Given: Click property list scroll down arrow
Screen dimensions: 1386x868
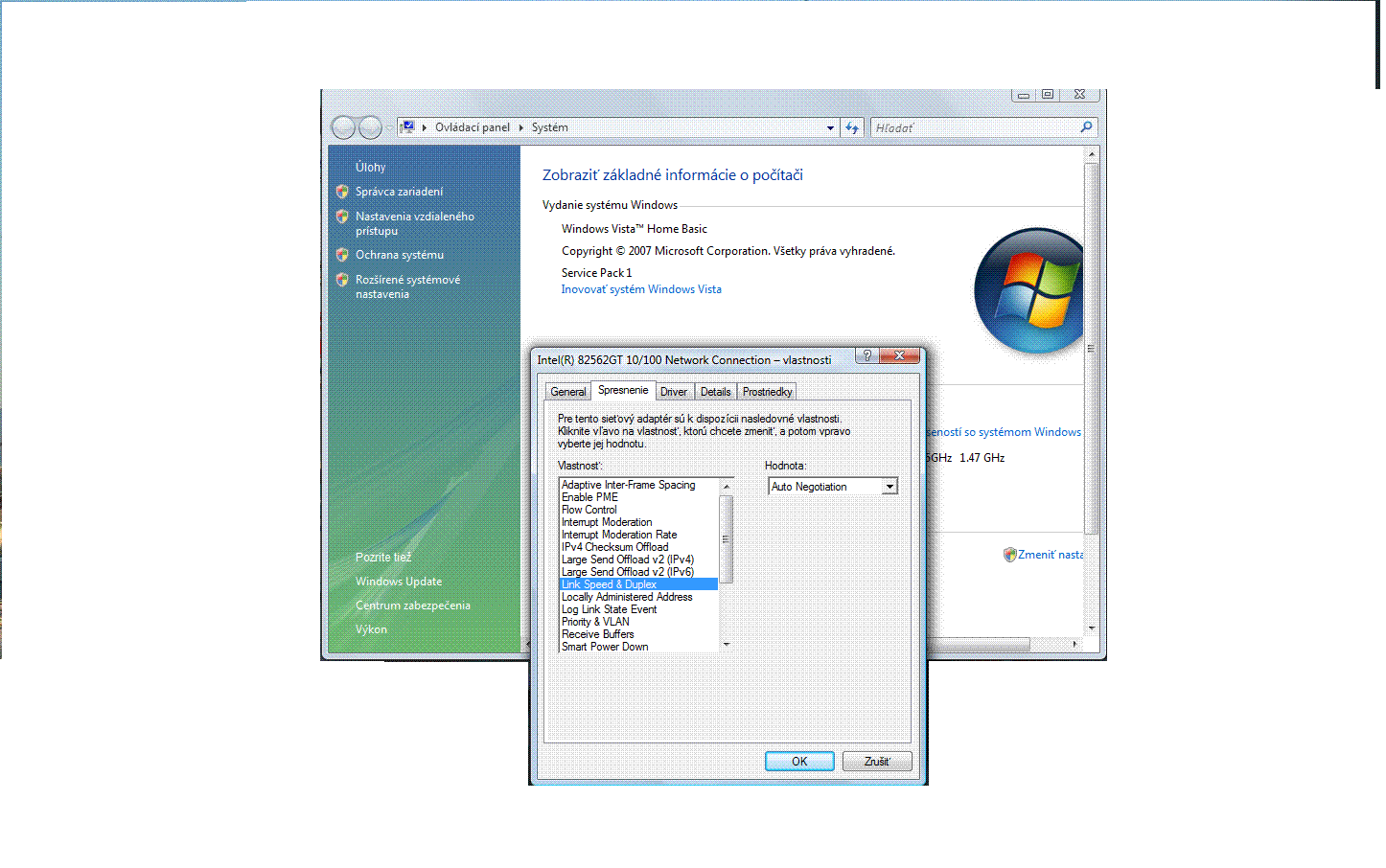Looking at the screenshot, I should click(x=726, y=645).
